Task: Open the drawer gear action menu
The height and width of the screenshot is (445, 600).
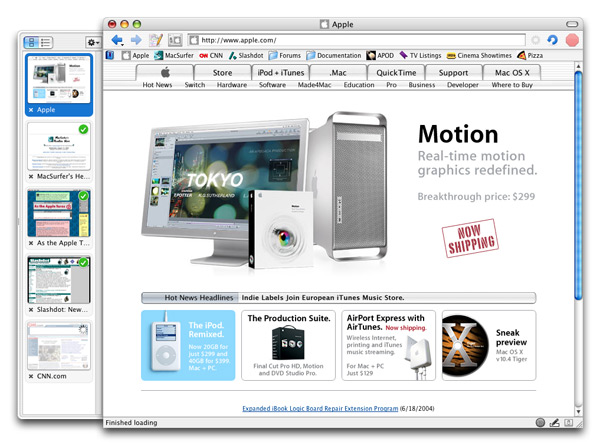Action: click(x=93, y=42)
